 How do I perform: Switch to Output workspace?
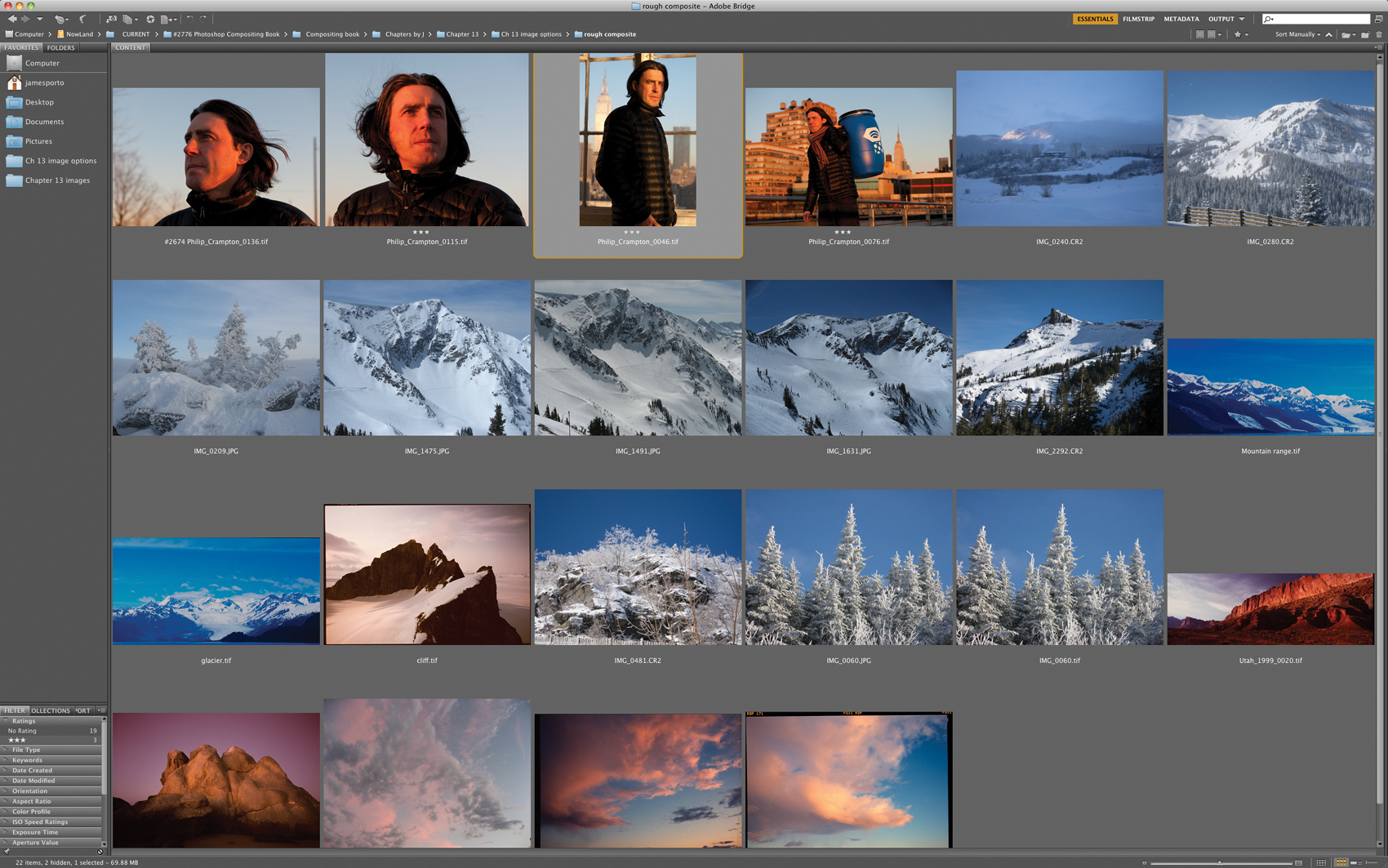pyautogui.click(x=1221, y=19)
